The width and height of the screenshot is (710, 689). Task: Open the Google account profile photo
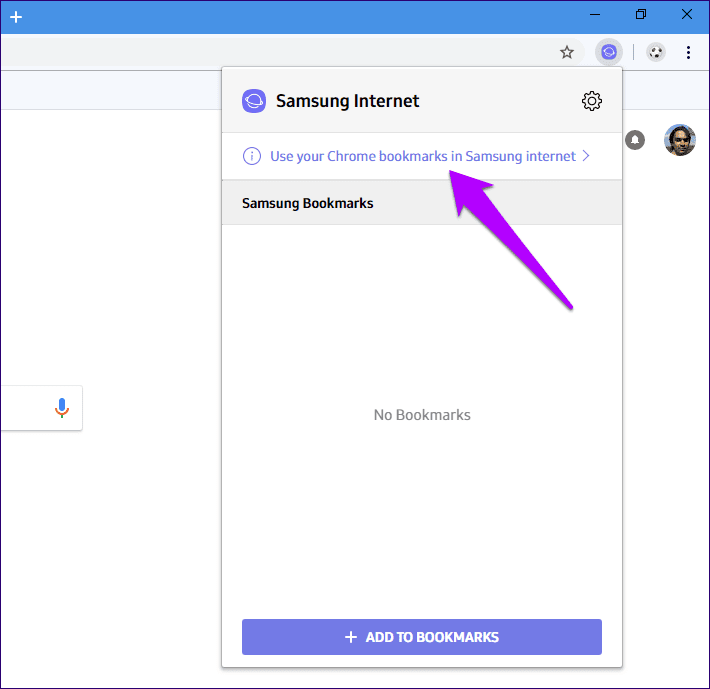pos(680,140)
